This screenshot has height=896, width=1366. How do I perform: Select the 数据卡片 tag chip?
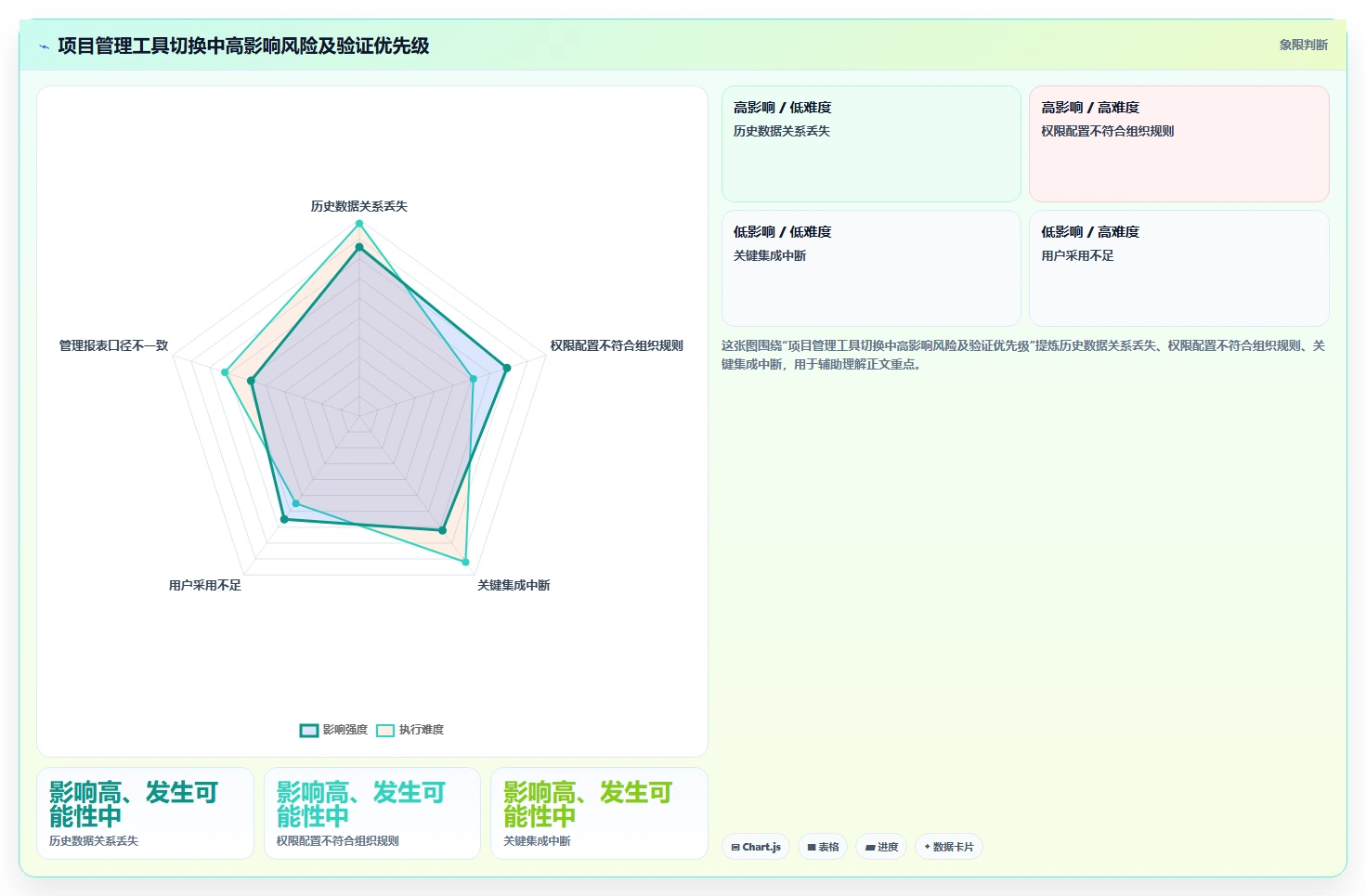coord(949,847)
